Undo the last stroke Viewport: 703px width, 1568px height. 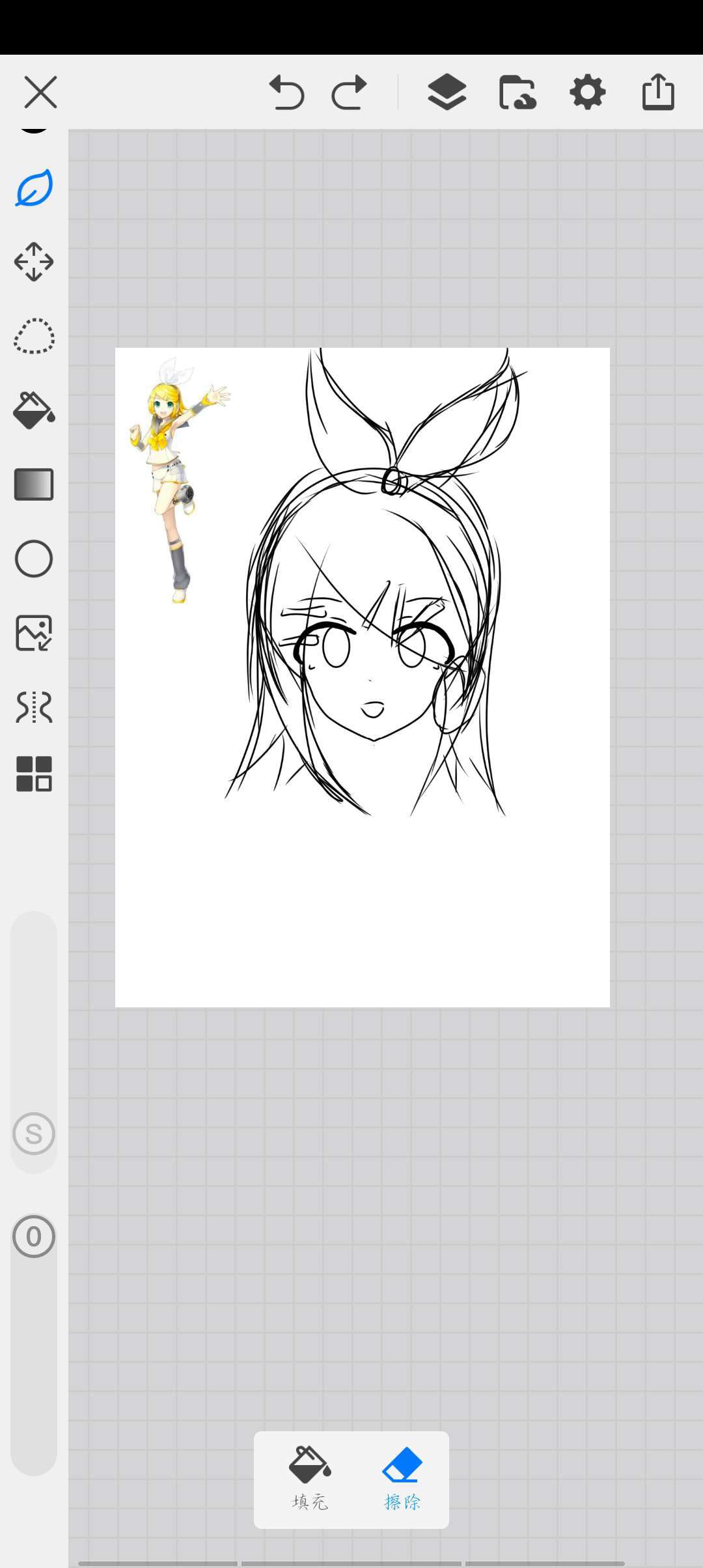point(286,92)
